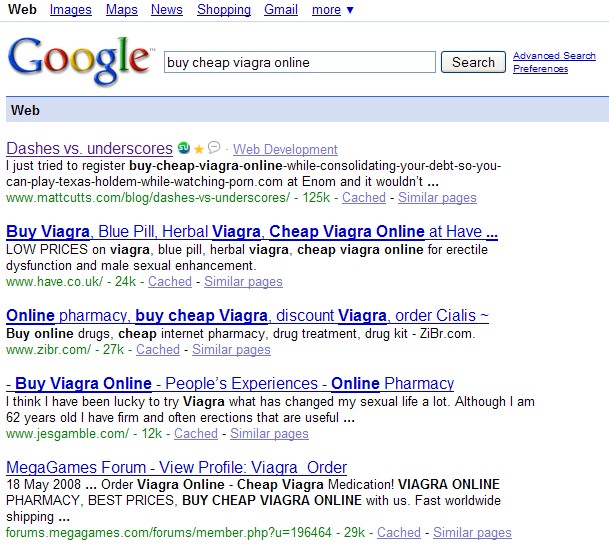
Task: Click the green URL www.zibr.com/
Action: [48, 349]
